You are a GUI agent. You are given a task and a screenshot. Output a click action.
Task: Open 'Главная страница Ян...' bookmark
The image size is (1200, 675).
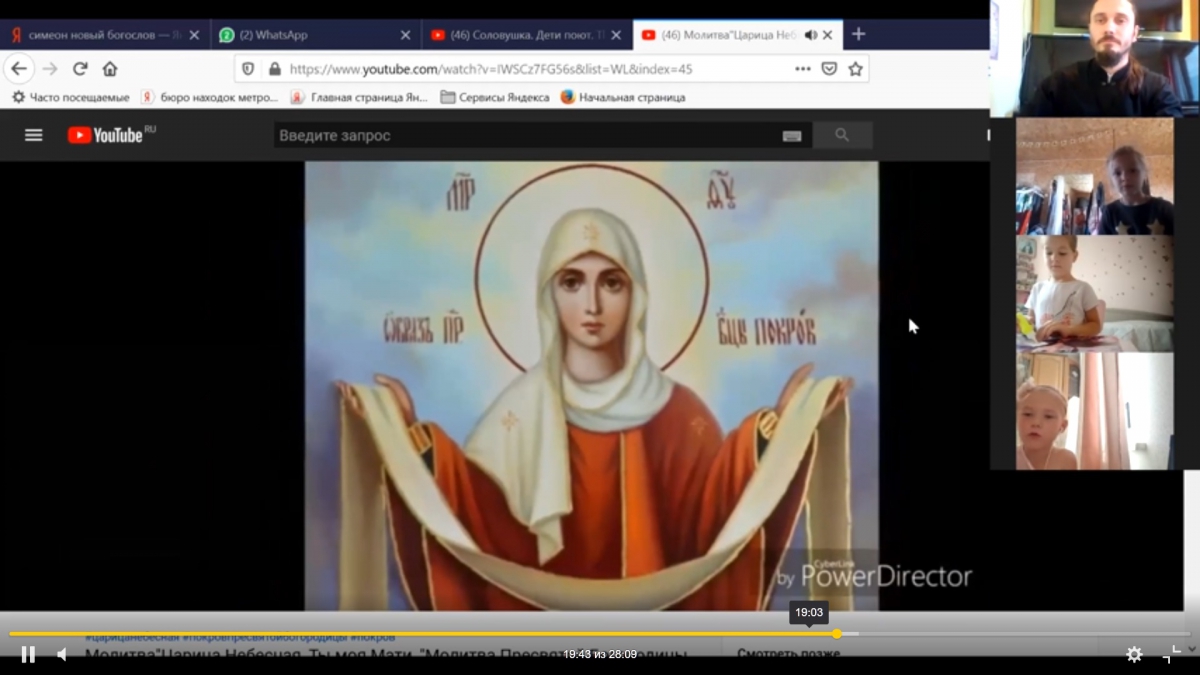coord(359,97)
